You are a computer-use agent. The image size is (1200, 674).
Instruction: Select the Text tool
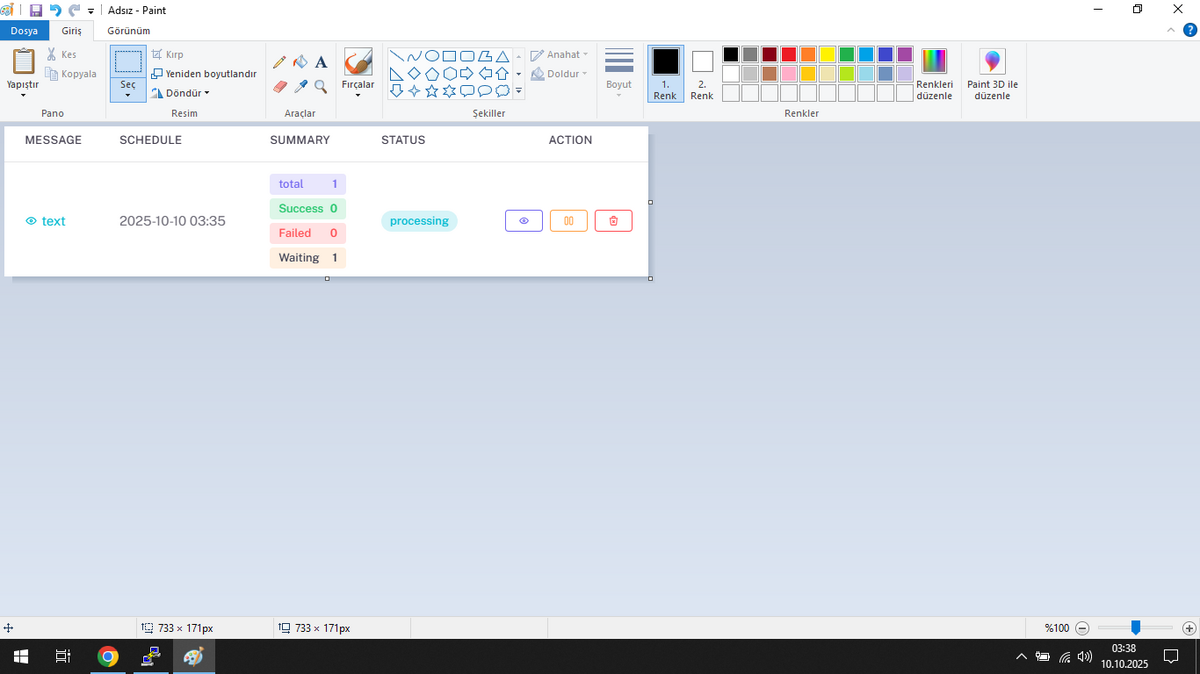point(321,62)
